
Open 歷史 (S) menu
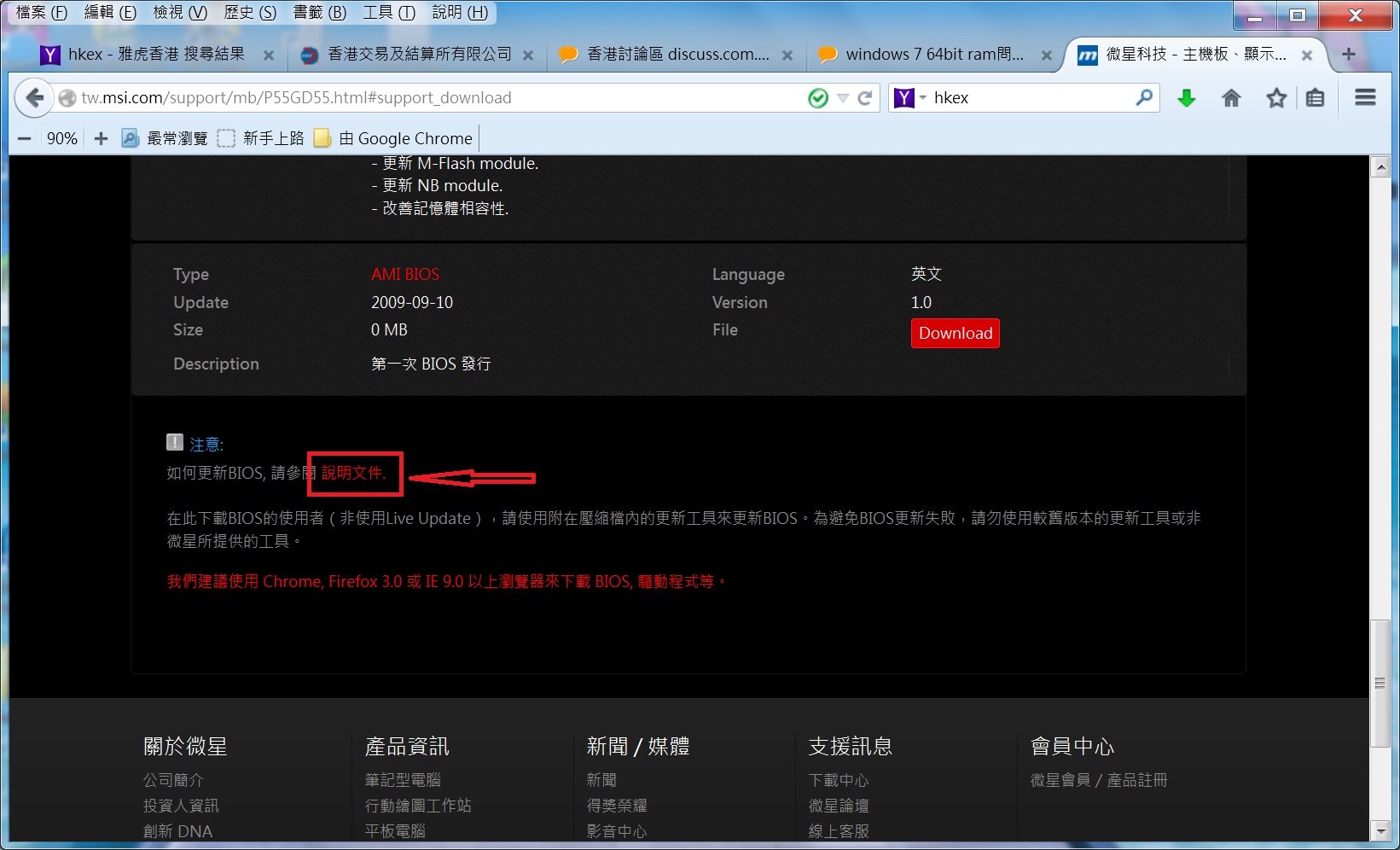coord(250,12)
